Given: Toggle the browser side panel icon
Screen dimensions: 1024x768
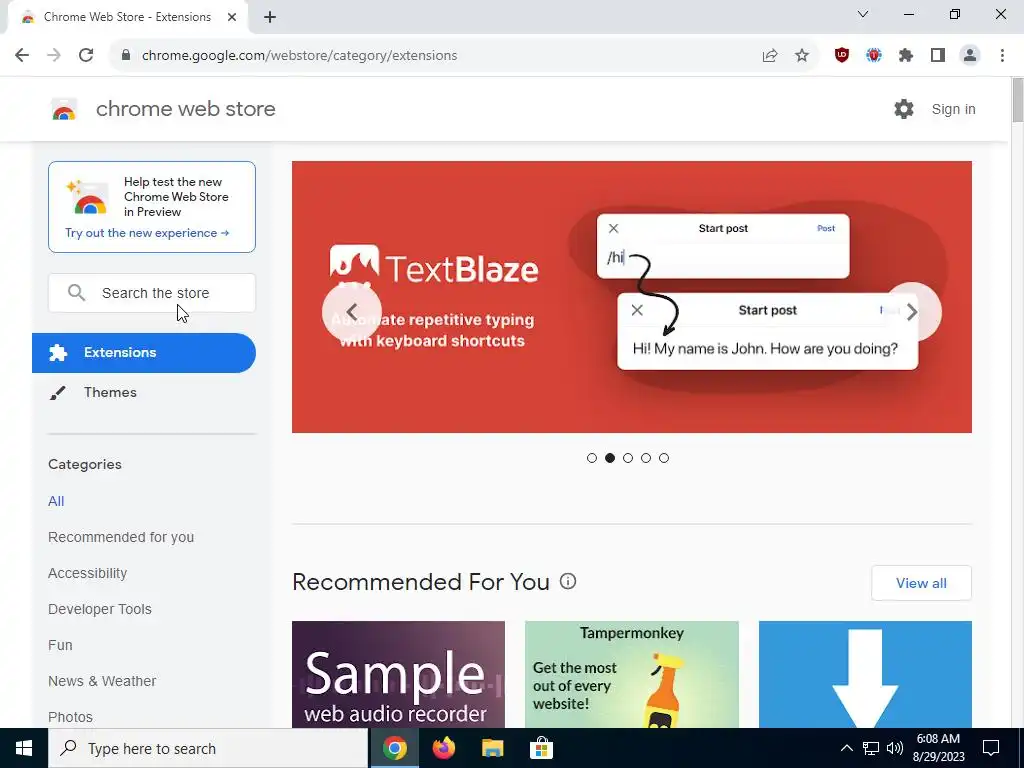Looking at the screenshot, I should tap(938, 56).
